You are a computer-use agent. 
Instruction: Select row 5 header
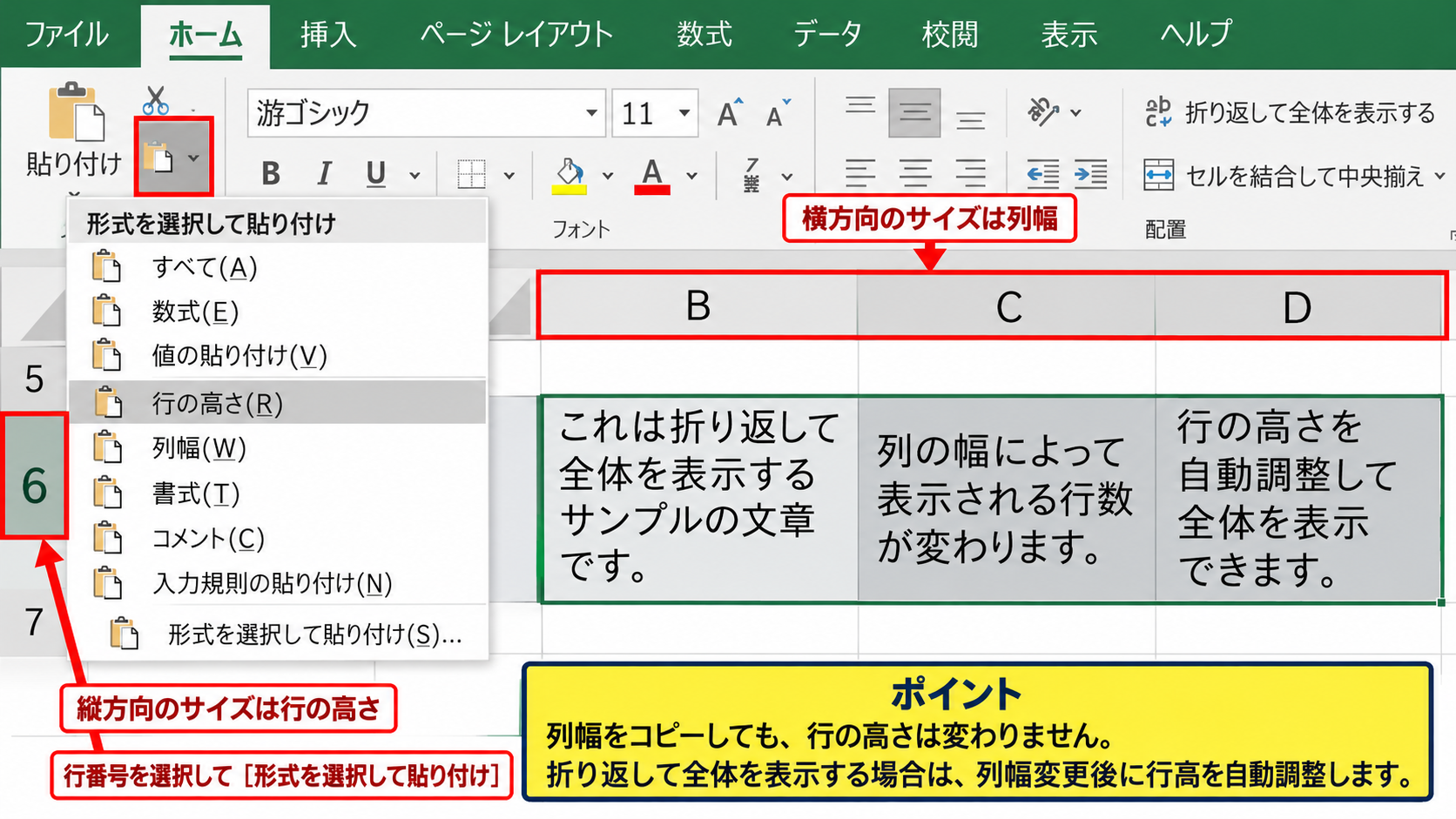click(x=34, y=378)
